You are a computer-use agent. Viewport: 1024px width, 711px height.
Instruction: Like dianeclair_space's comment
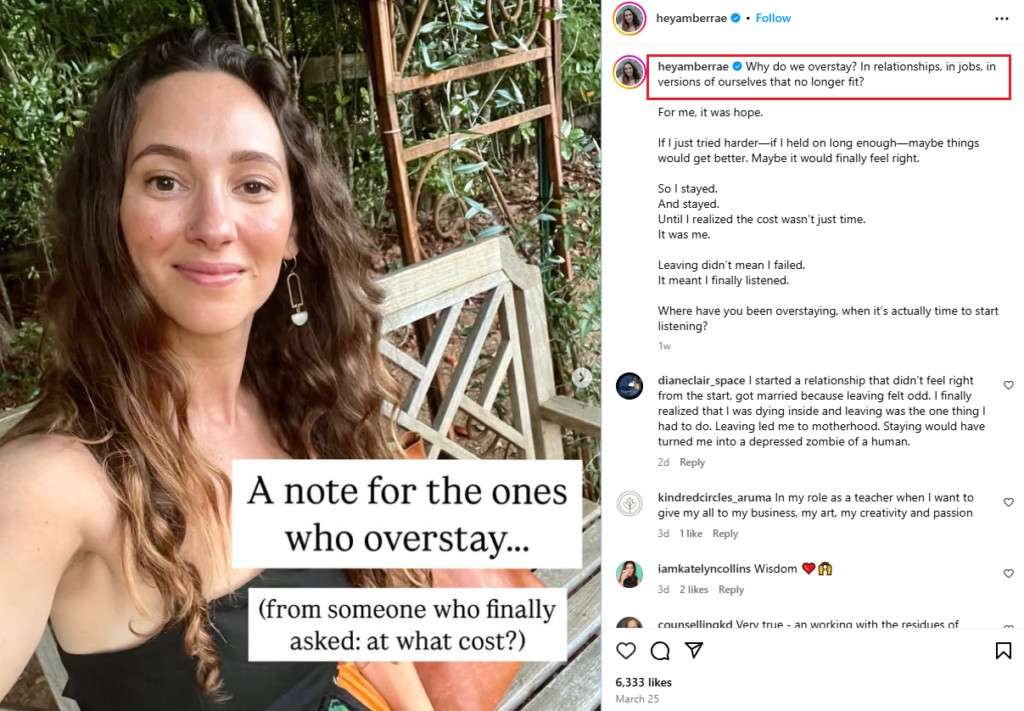[x=1008, y=385]
